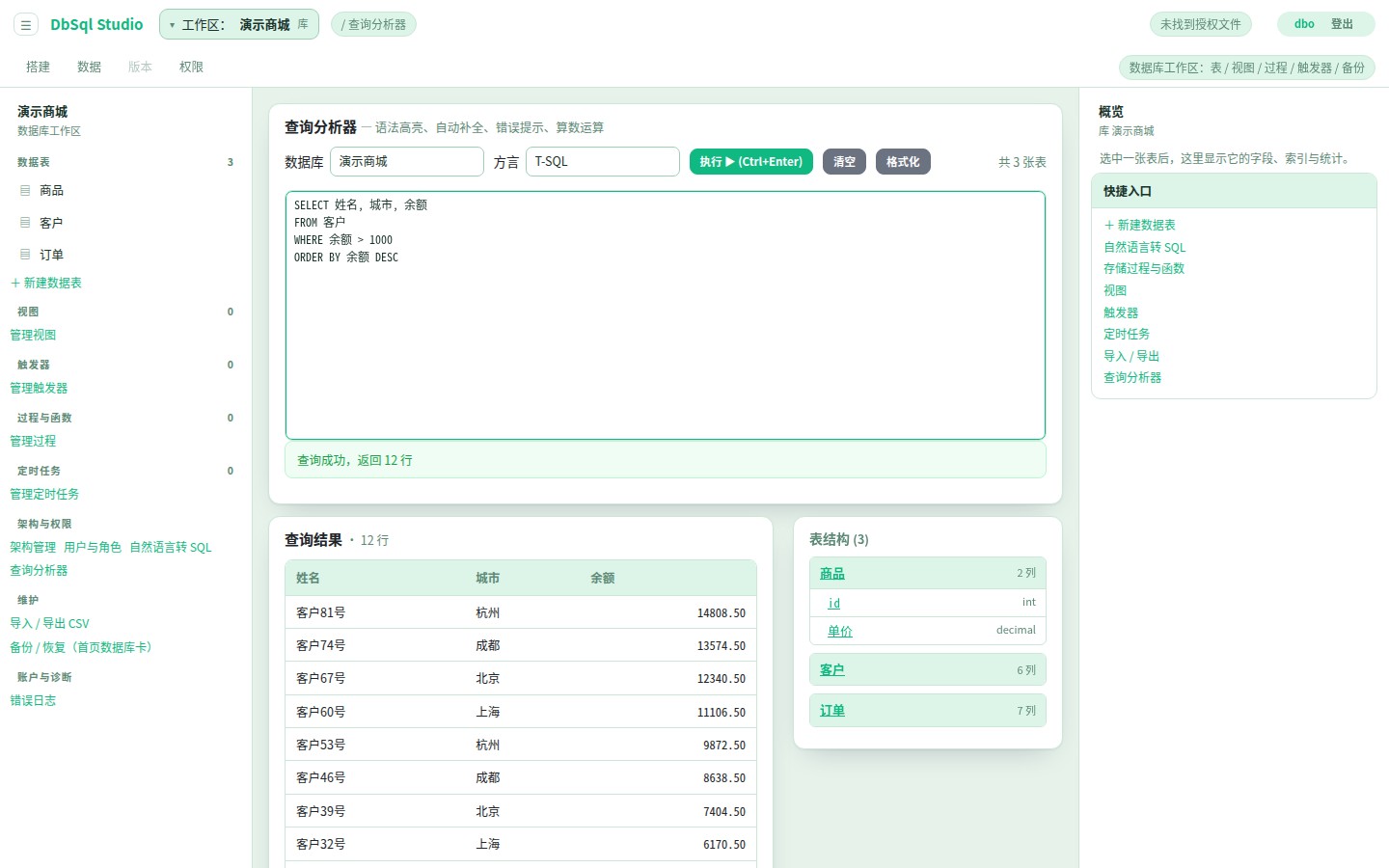1389x868 pixels.
Task: Clear the editor with 清空
Action: [845, 162]
